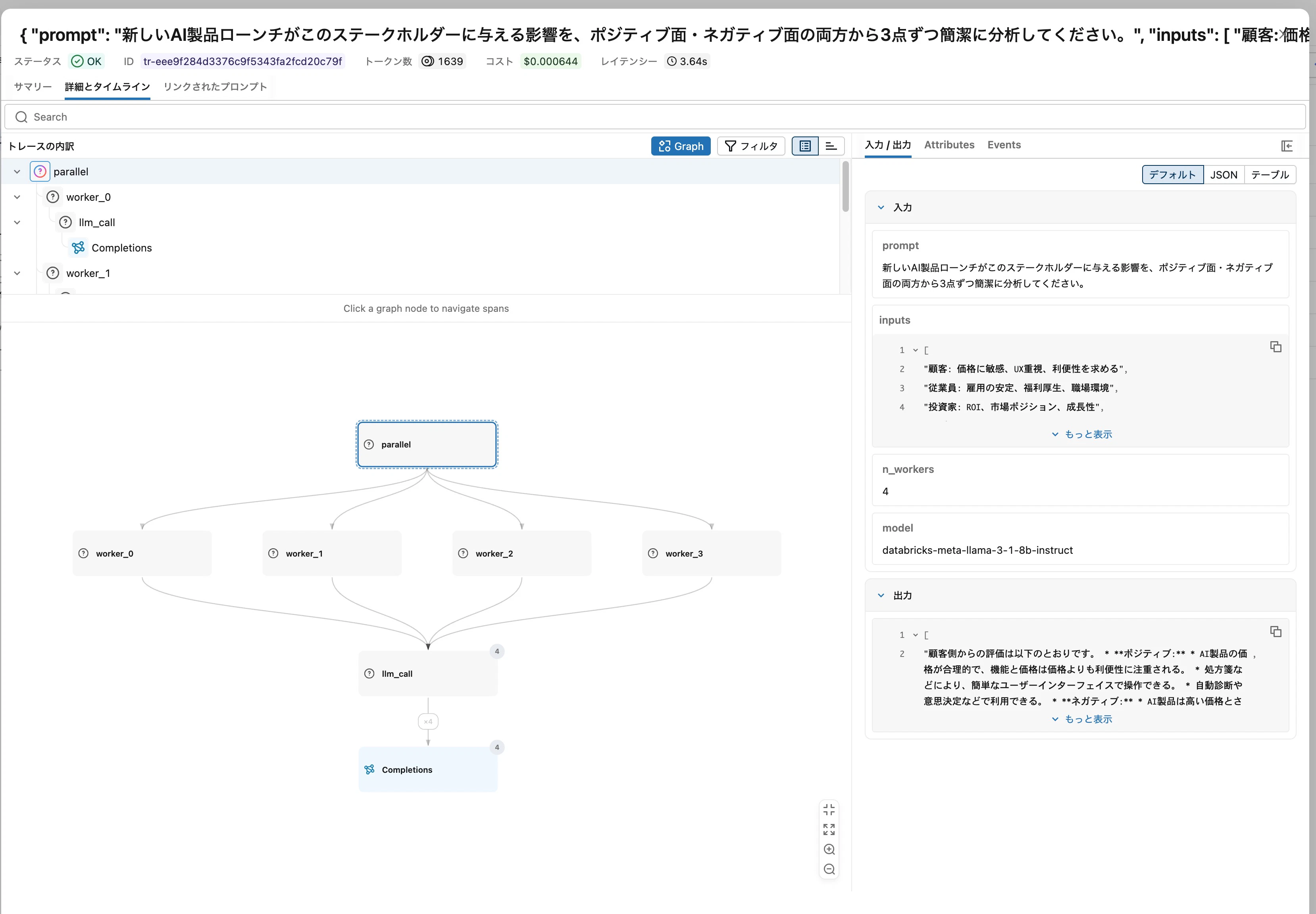Select JSON display format
Viewport: 1316px width, 914px height.
pos(1223,175)
